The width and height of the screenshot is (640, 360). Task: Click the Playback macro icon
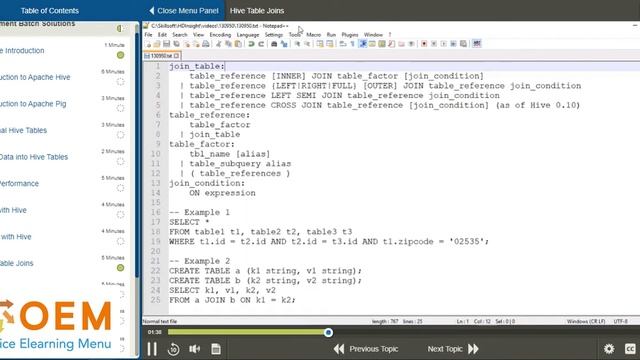pyautogui.click(x=444, y=44)
